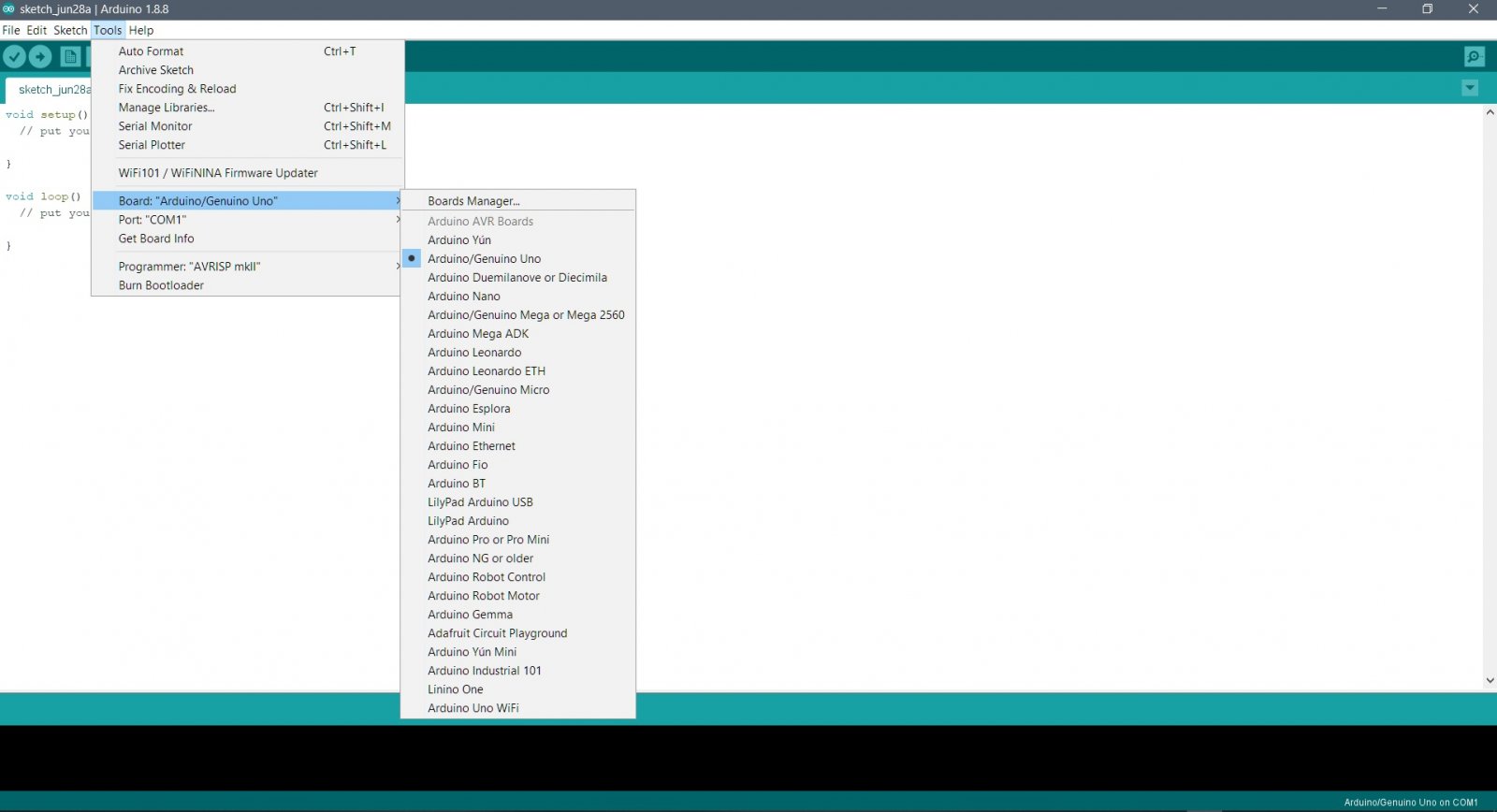Open Manage Libraries...
Image resolution: width=1497 pixels, height=812 pixels.
pyautogui.click(x=247, y=108)
